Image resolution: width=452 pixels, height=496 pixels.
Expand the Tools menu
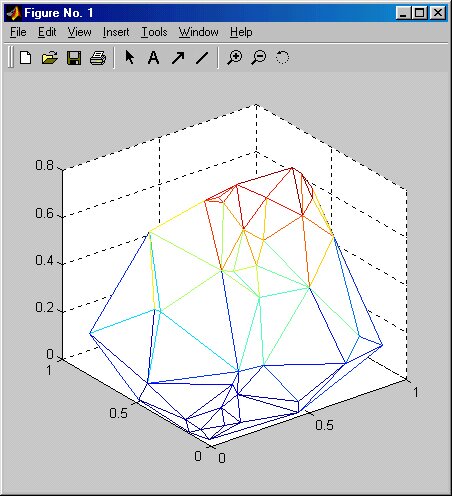154,32
